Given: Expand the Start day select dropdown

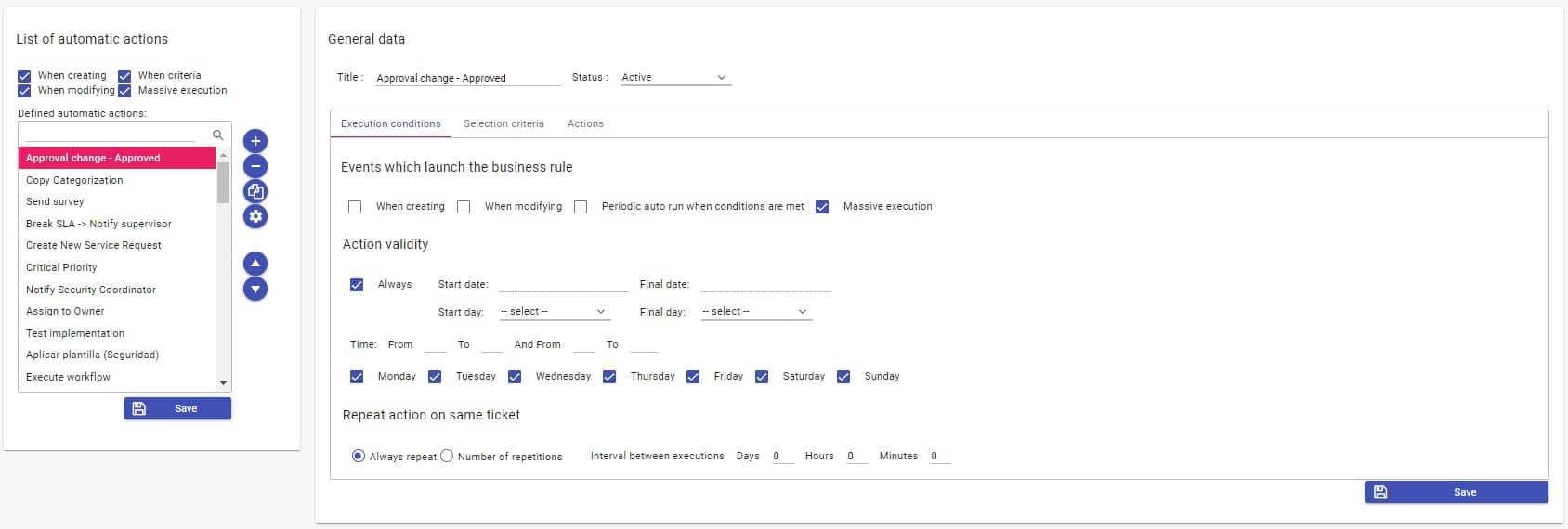Looking at the screenshot, I should tap(554, 312).
